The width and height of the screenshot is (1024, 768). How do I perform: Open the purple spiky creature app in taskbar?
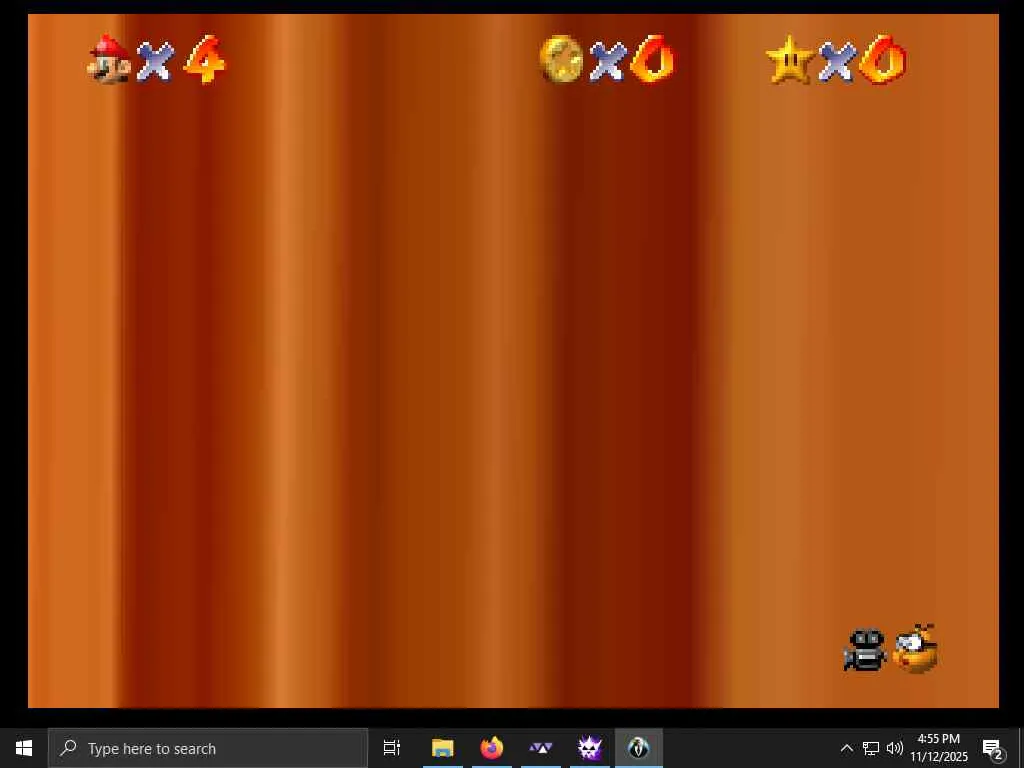[590, 748]
